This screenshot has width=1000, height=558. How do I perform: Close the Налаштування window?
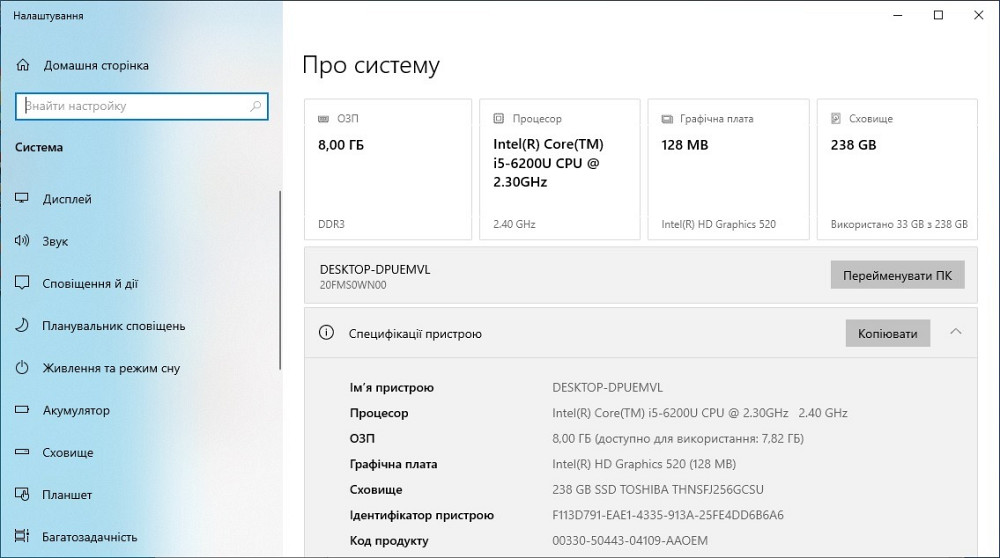978,15
